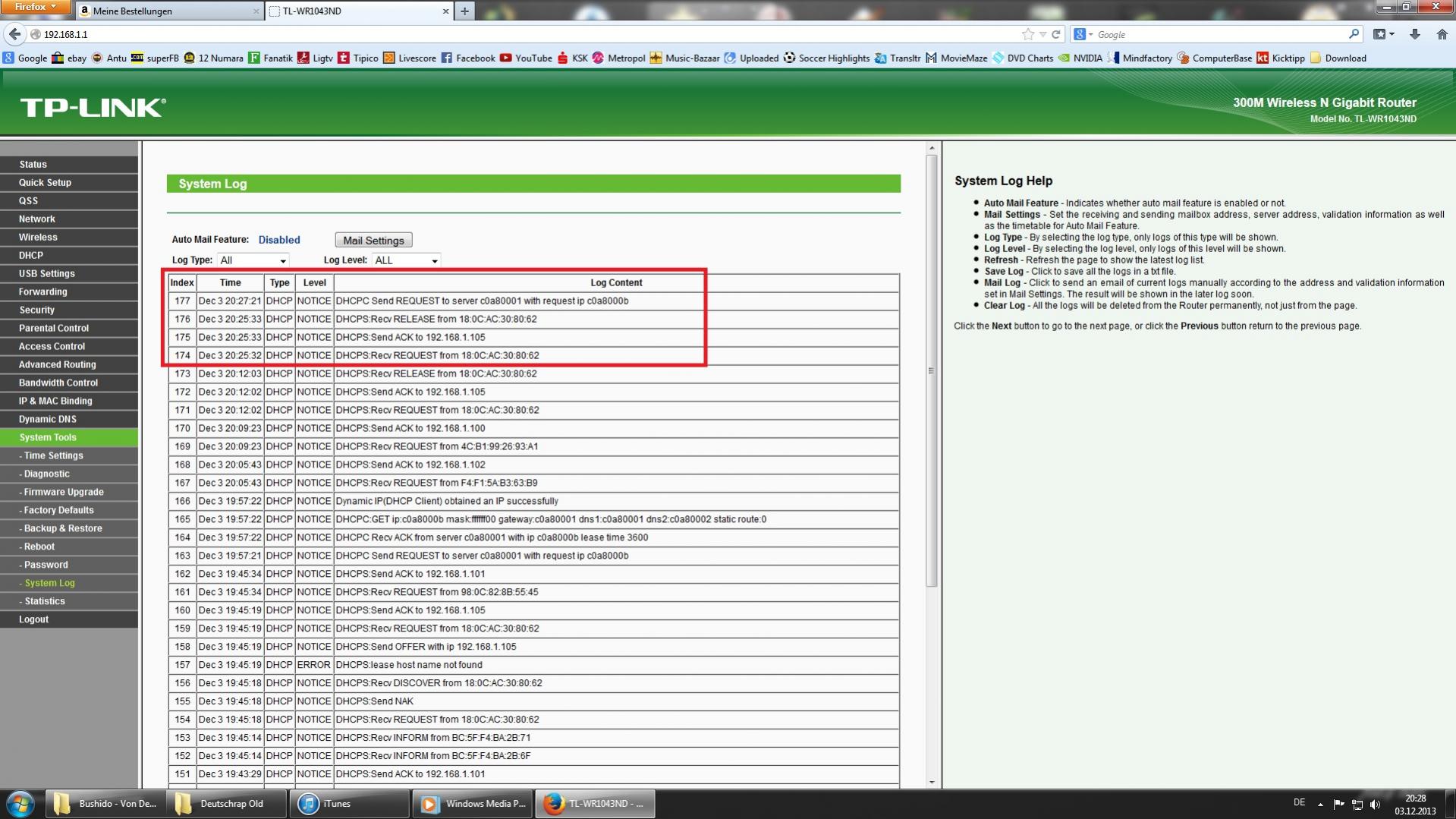
Task: Select log row with index 177
Action: 533,301
